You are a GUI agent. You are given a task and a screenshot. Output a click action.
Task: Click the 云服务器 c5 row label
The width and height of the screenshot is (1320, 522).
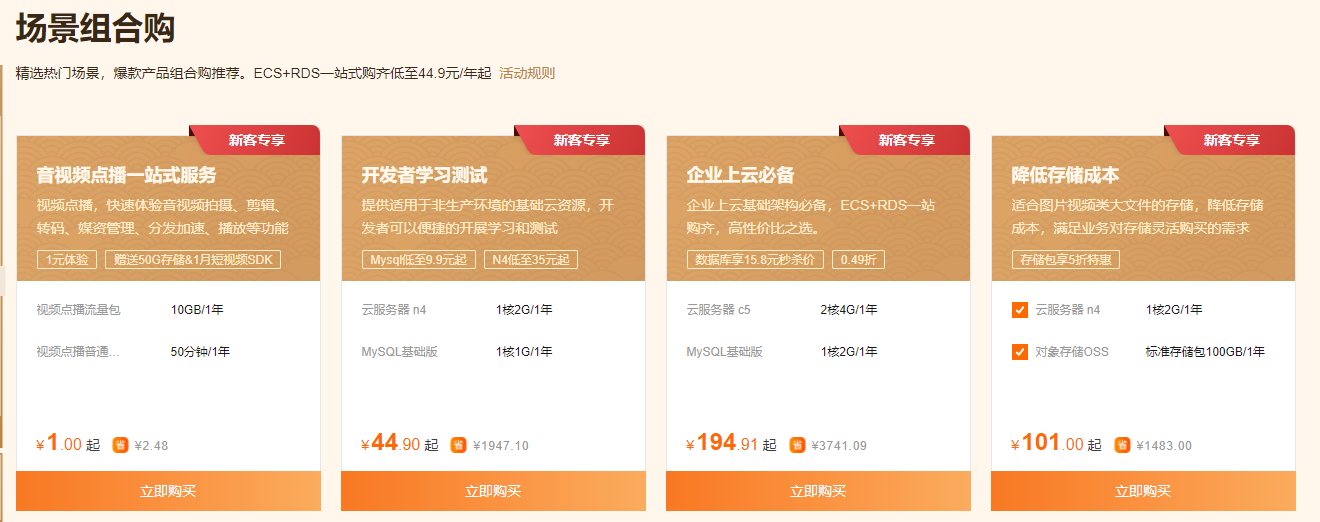(x=719, y=310)
